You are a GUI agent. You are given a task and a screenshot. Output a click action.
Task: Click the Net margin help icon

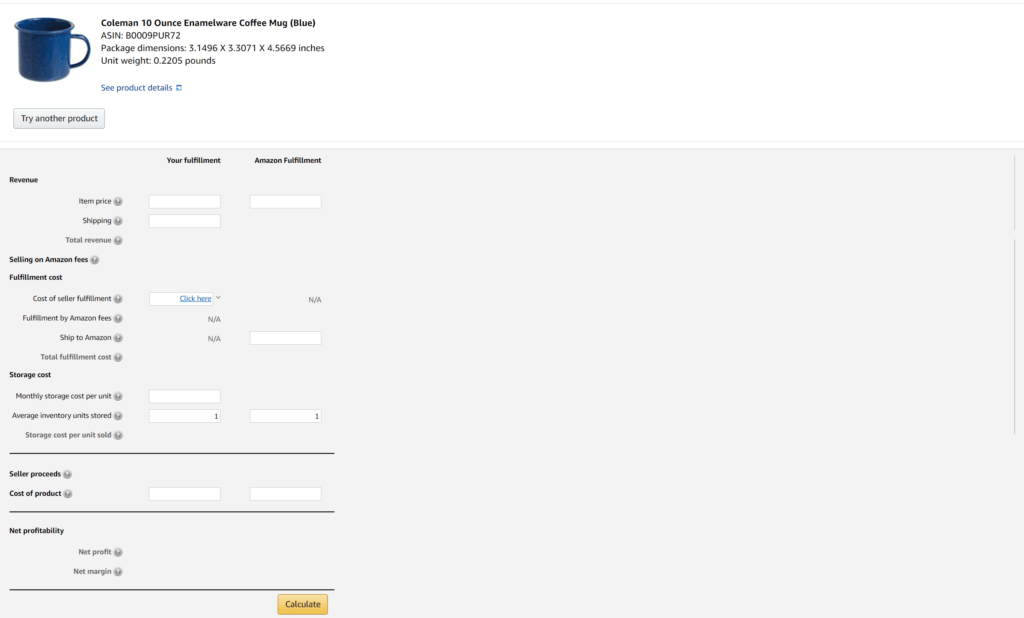[x=118, y=571]
